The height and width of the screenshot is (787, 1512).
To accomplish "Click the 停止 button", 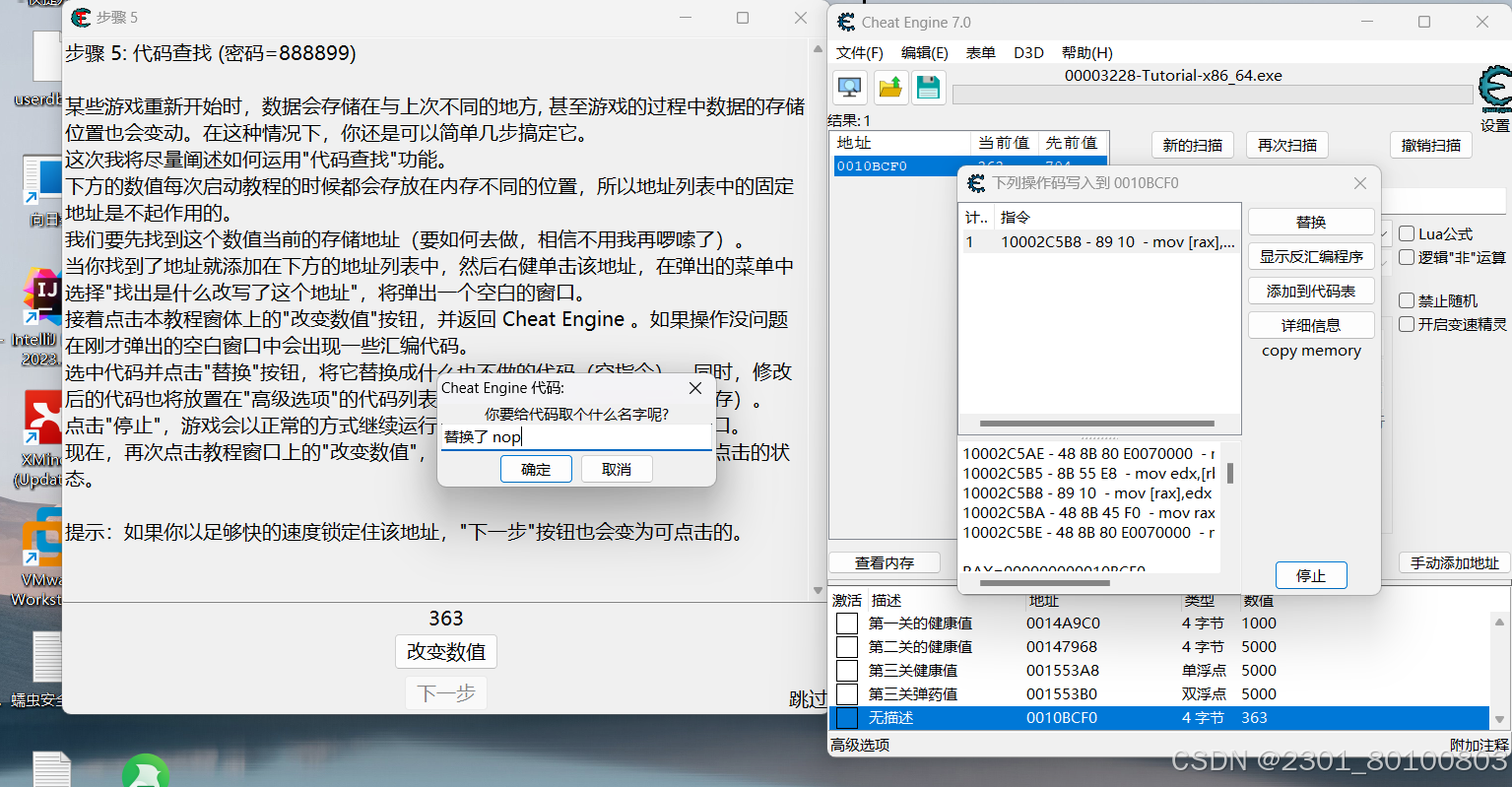I will (1311, 576).
